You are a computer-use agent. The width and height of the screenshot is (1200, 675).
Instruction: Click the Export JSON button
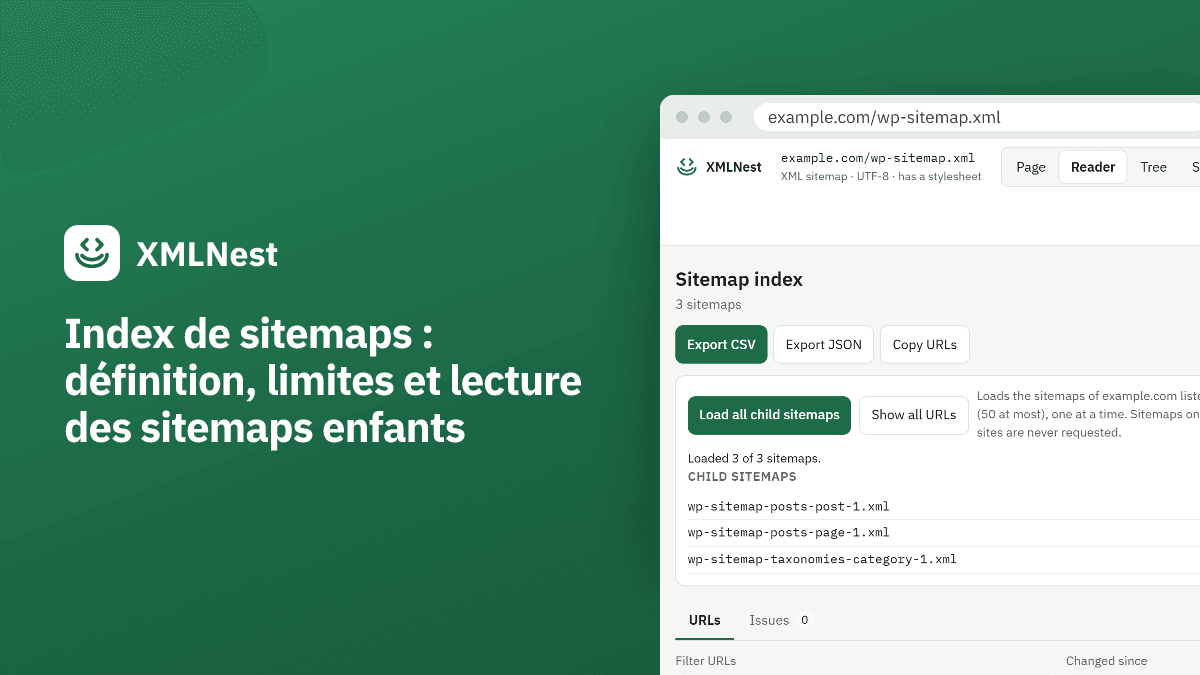(x=823, y=344)
